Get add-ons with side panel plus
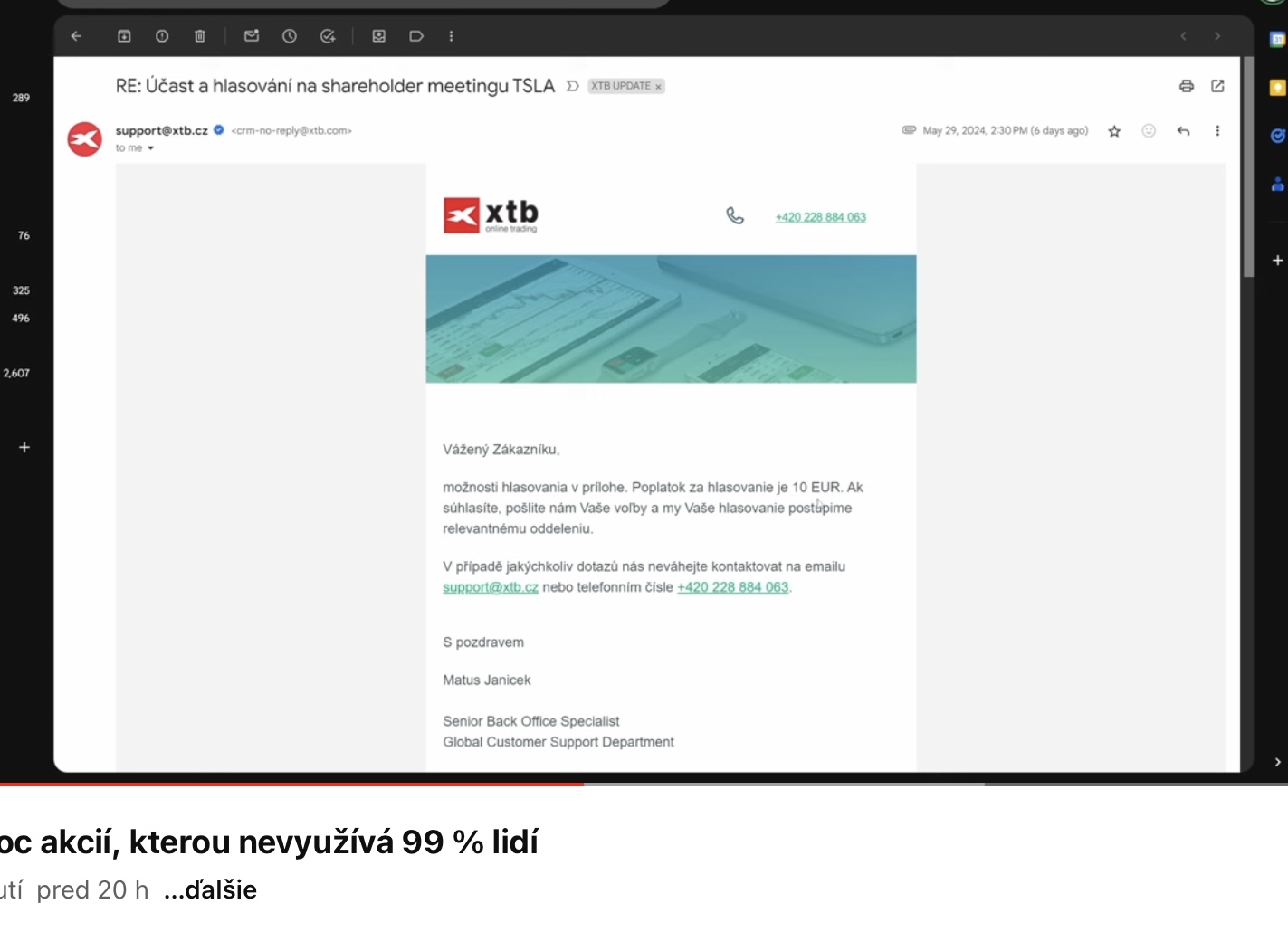Image resolution: width=1288 pixels, height=932 pixels. 1277,261
